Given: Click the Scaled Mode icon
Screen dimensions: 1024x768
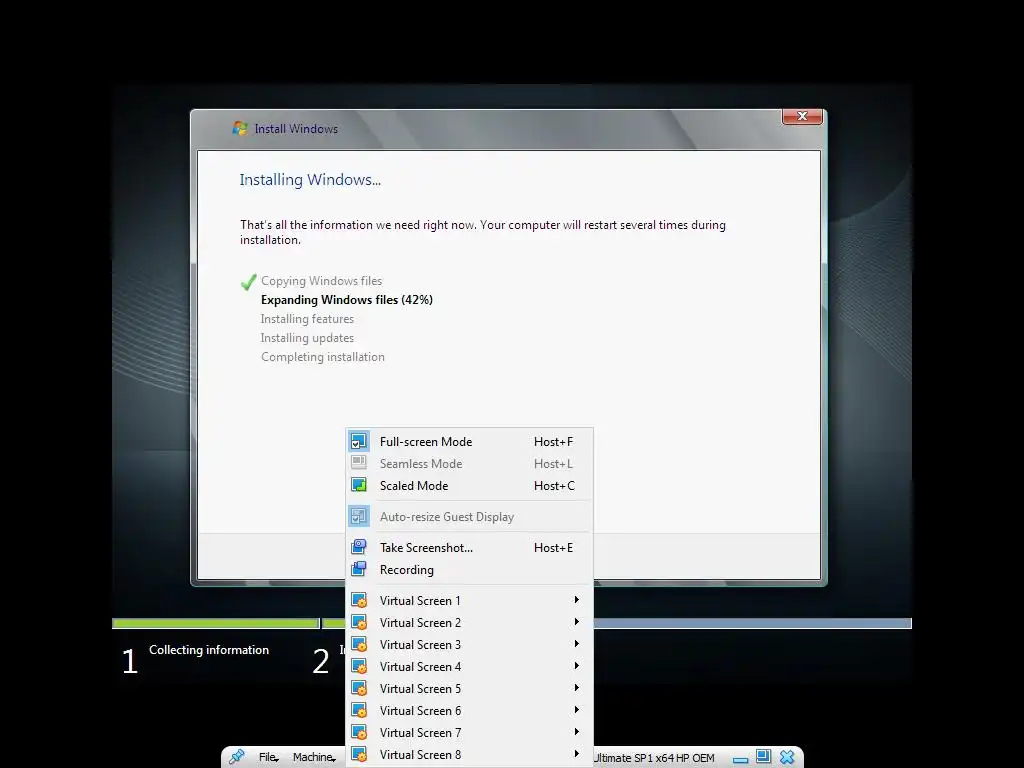Looking at the screenshot, I should click(359, 485).
